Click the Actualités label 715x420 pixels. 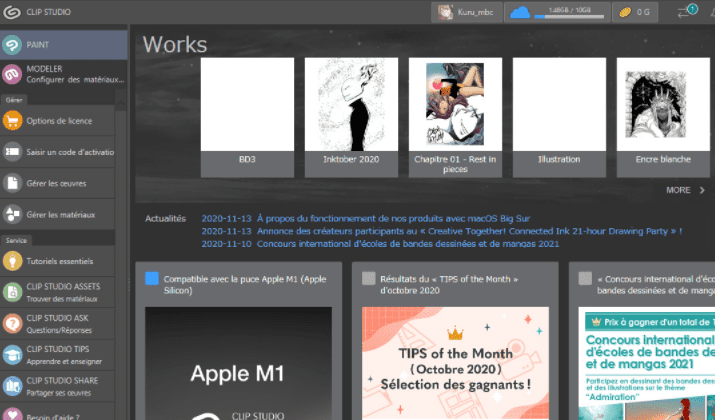click(x=165, y=218)
